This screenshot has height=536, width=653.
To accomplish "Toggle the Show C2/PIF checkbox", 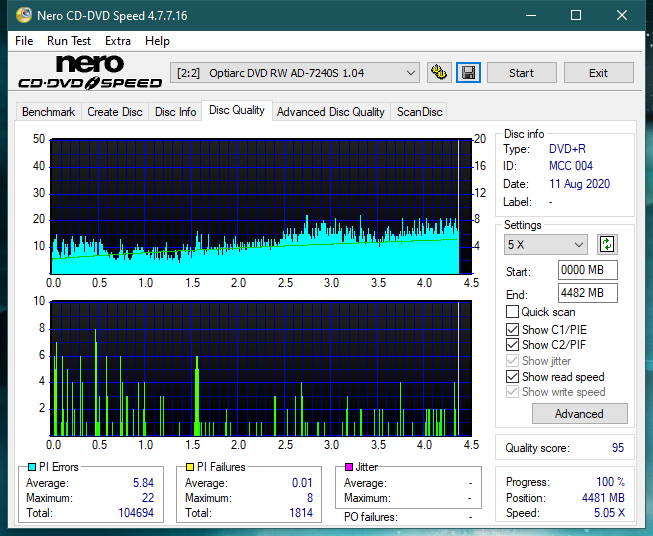I will pos(512,345).
